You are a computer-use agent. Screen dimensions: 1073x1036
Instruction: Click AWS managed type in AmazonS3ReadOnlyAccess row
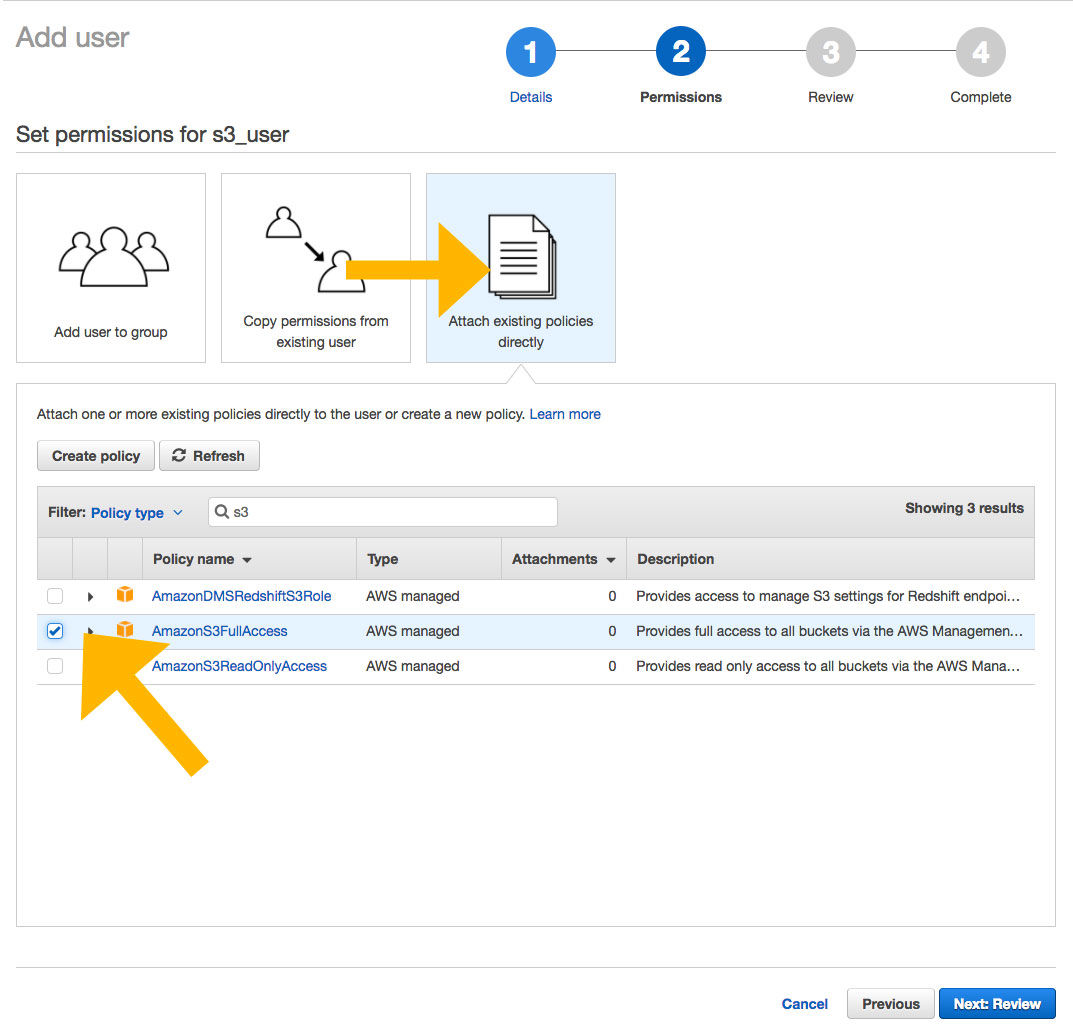[x=412, y=666]
